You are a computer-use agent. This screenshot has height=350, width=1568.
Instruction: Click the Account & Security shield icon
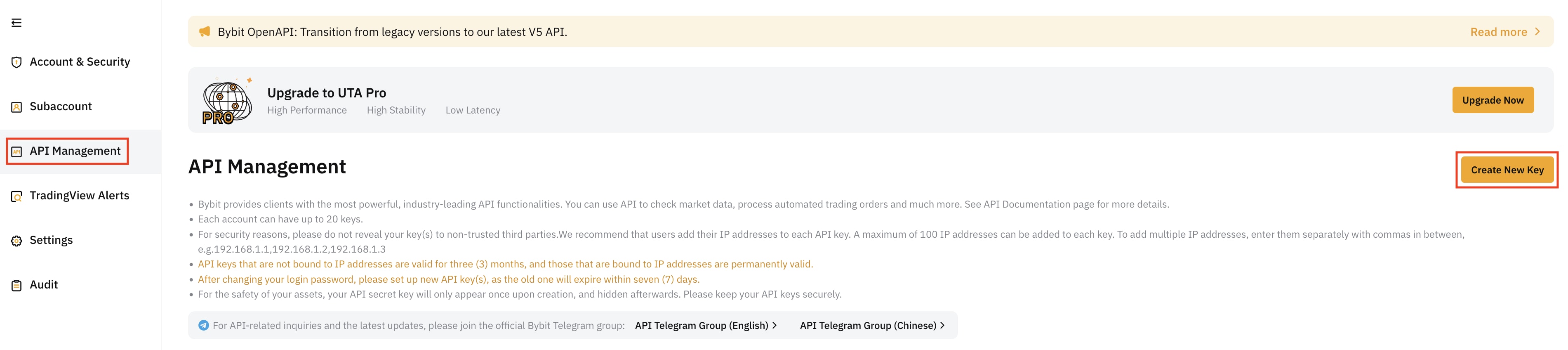click(16, 62)
